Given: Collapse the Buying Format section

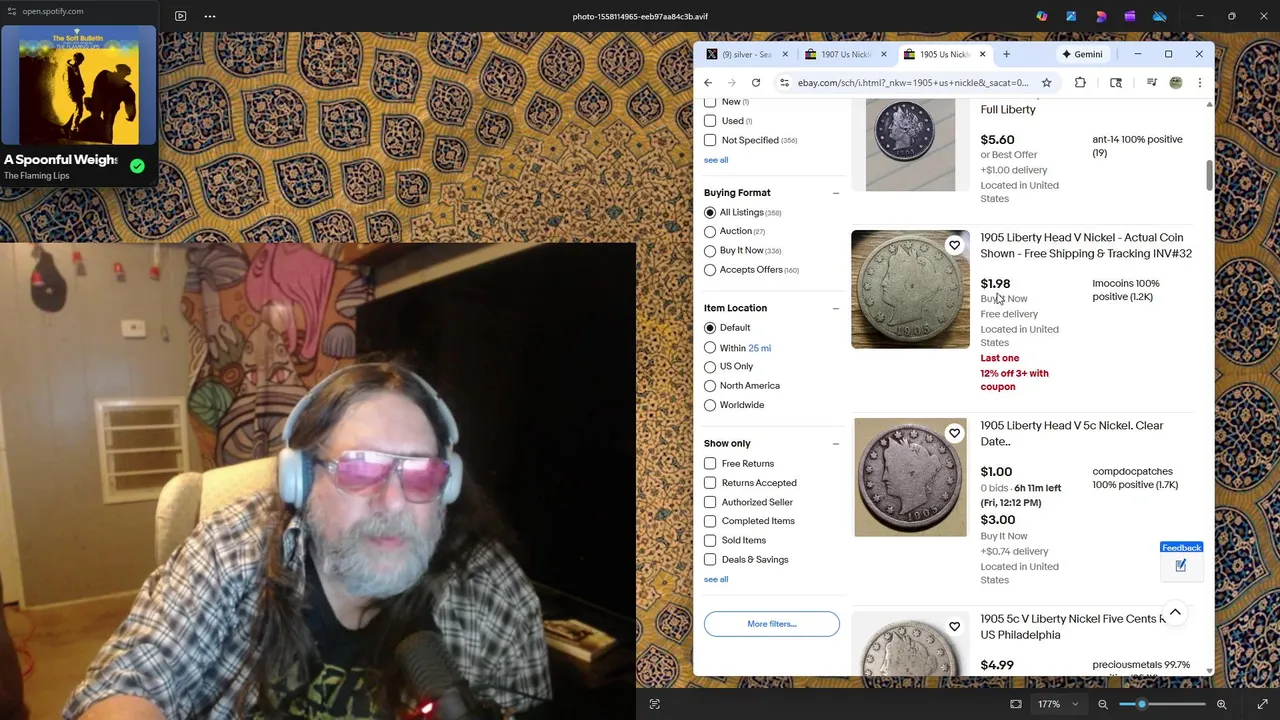Looking at the screenshot, I should (835, 193).
